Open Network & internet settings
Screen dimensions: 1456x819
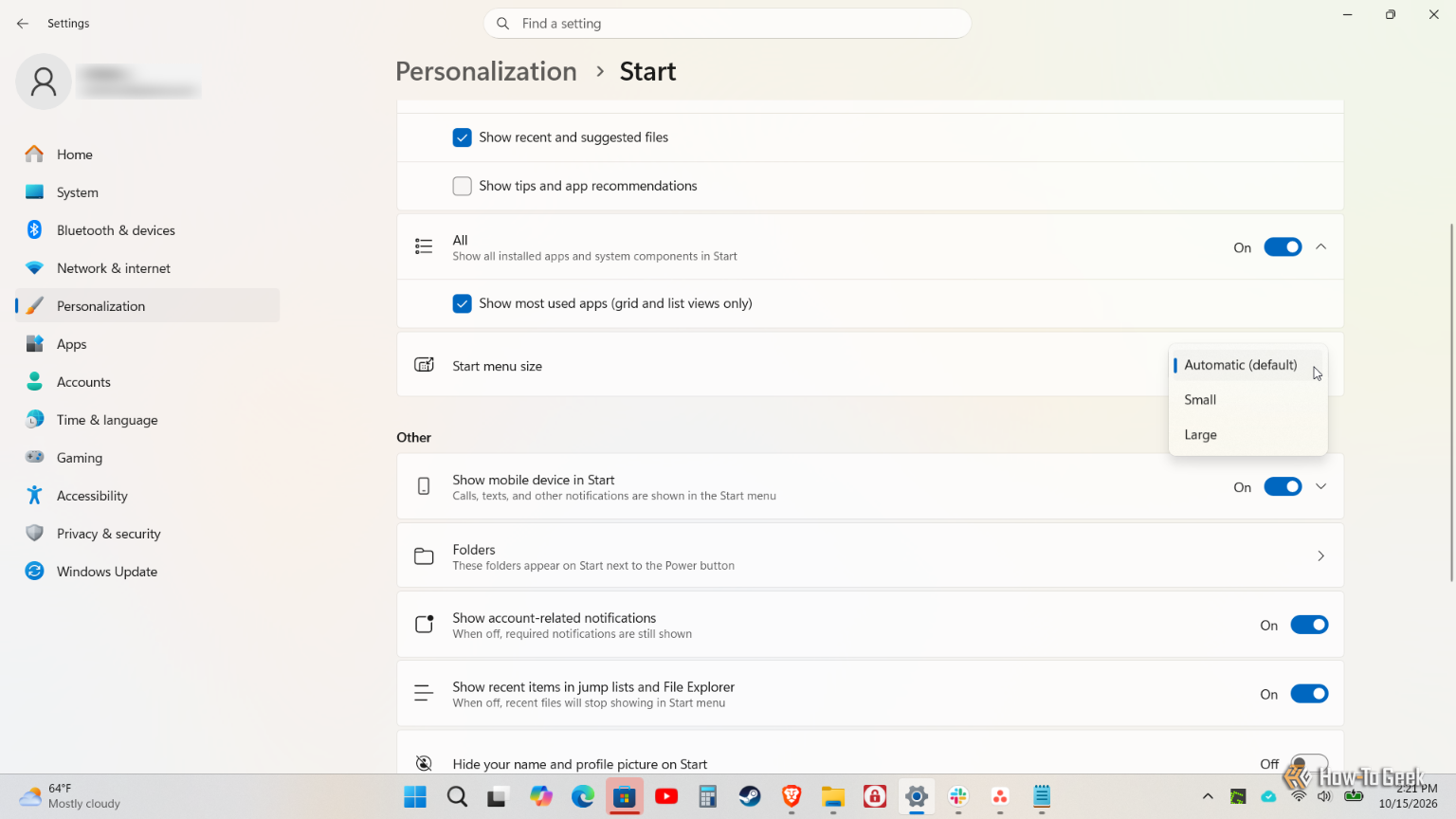[148, 268]
